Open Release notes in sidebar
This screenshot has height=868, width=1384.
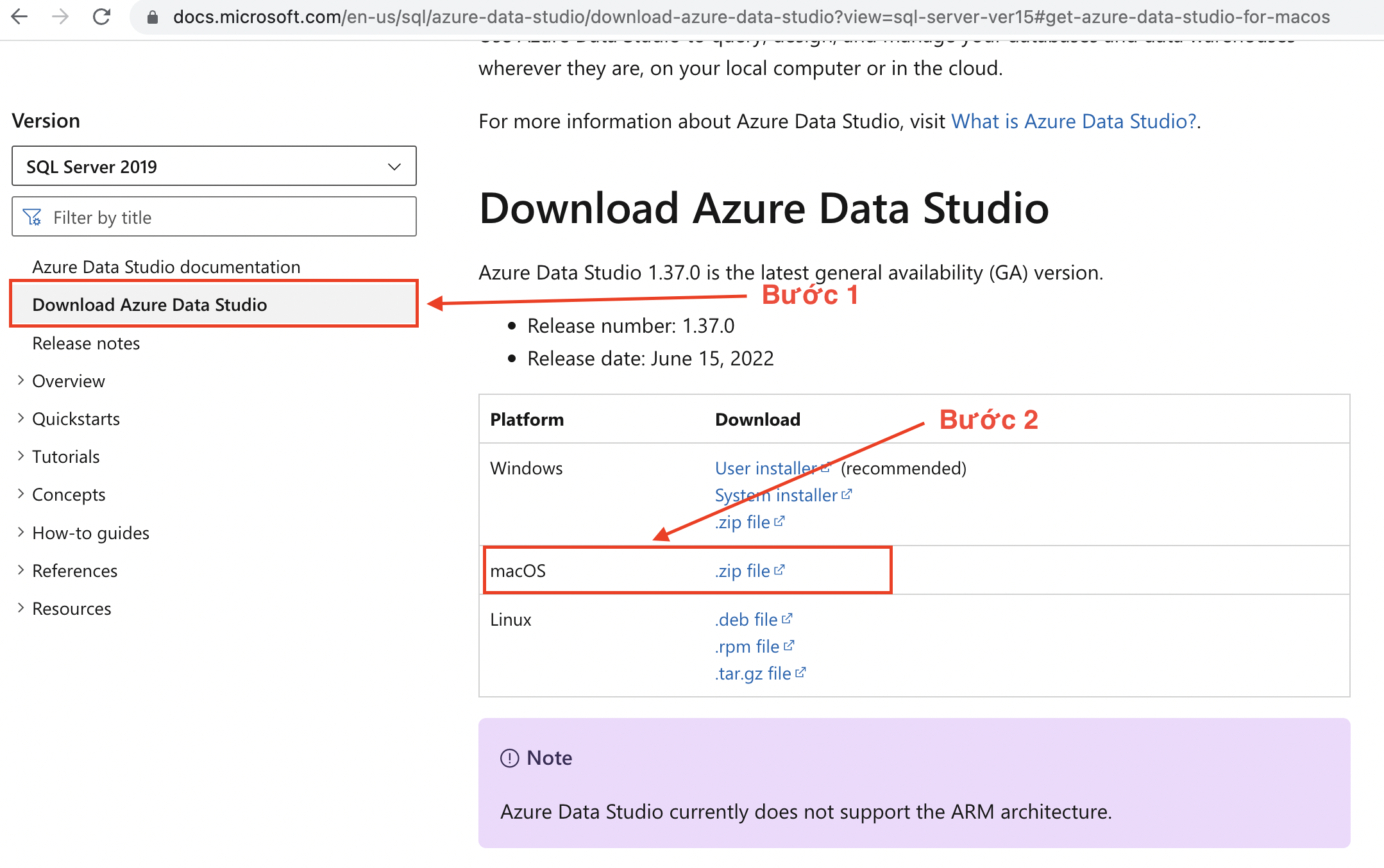86,344
